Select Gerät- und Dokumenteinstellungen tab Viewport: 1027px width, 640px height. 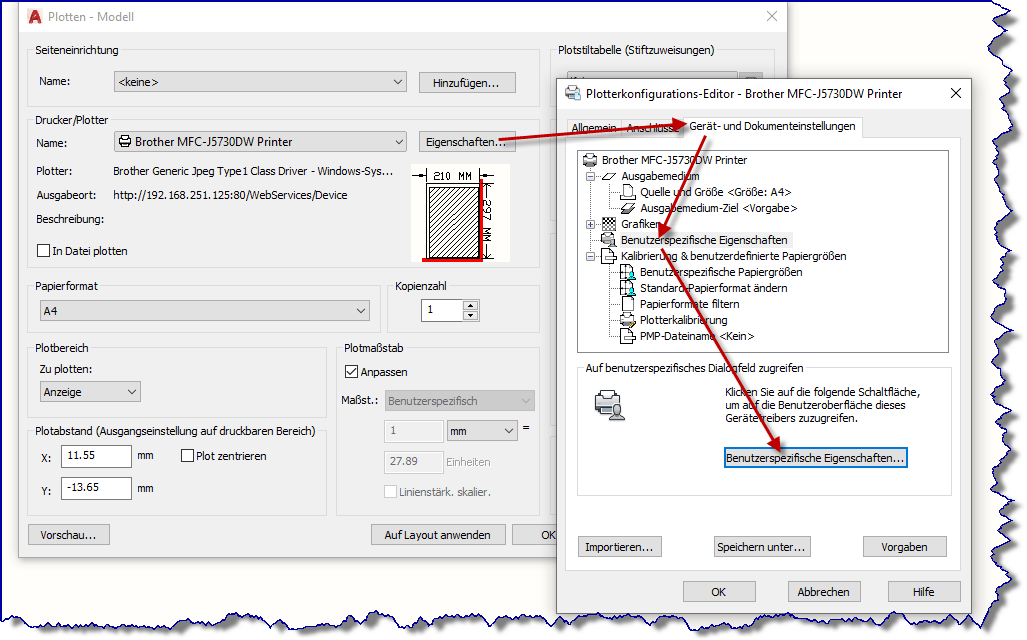coord(772,126)
